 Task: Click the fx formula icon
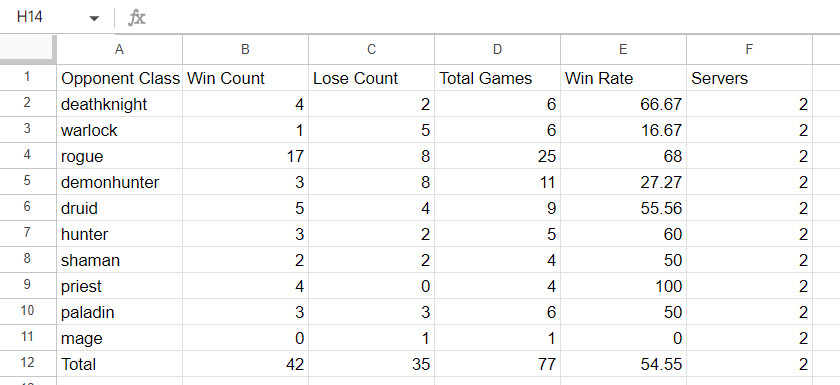pos(137,18)
